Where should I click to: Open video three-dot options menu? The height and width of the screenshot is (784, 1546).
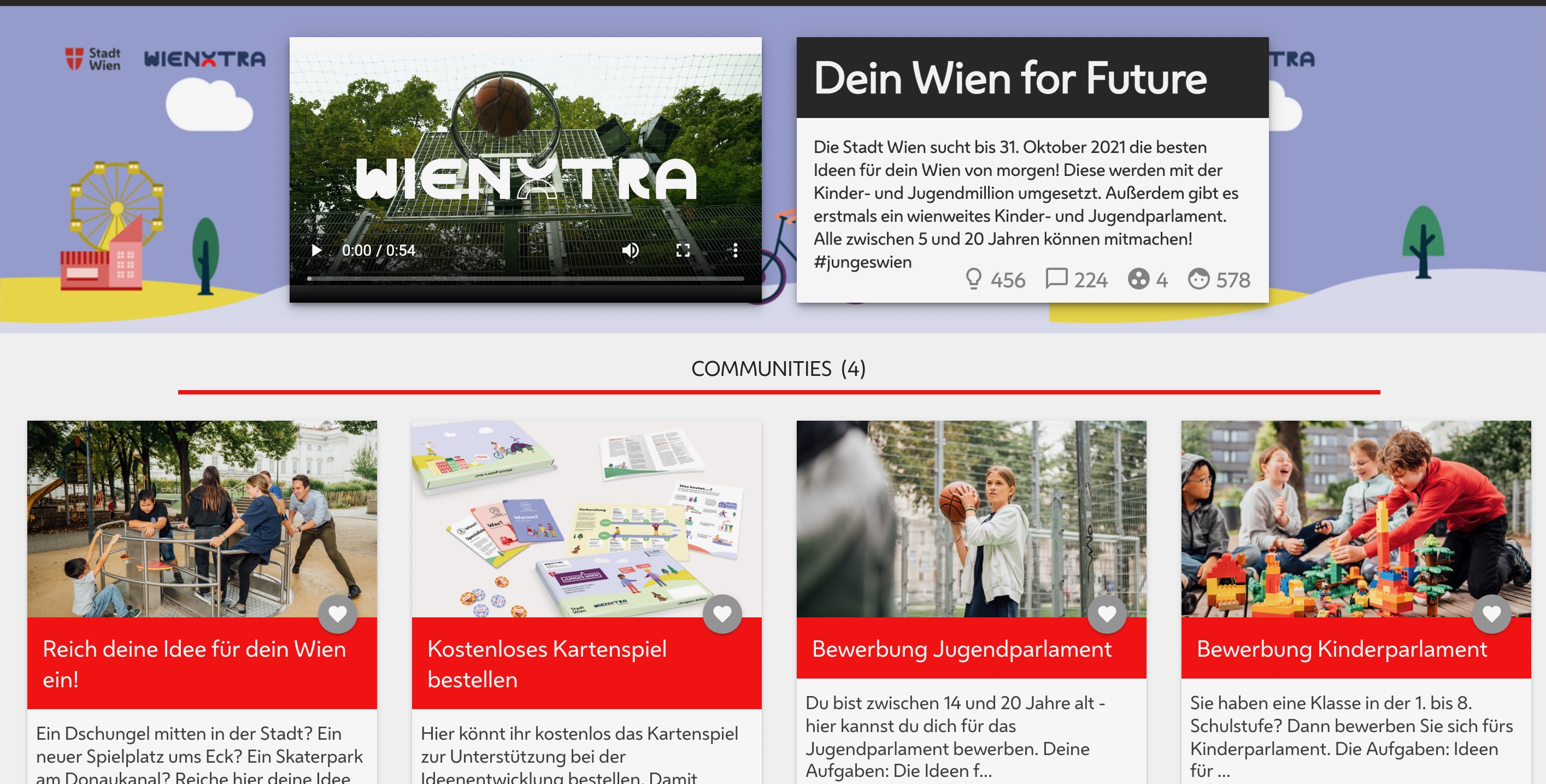click(x=735, y=250)
